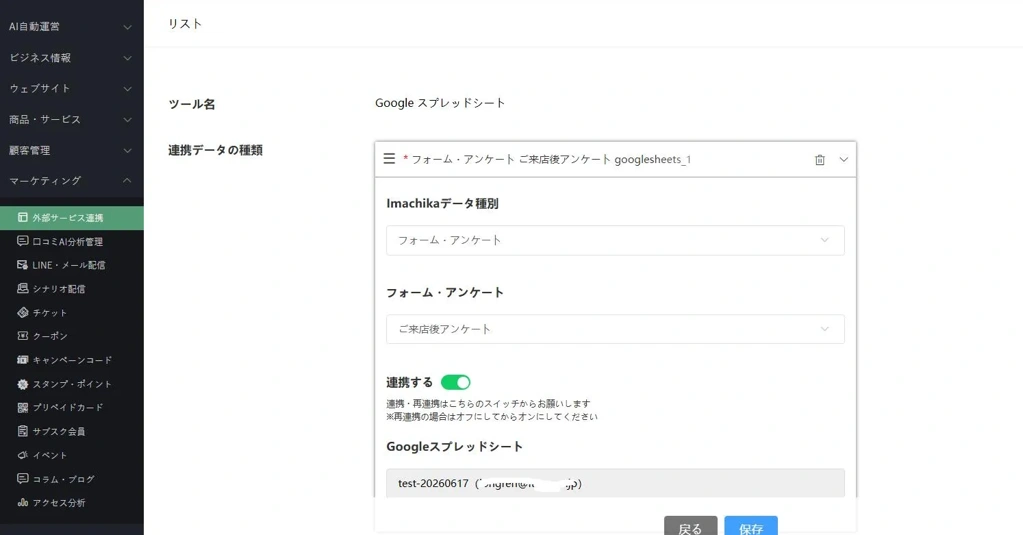This screenshot has height=535, width=1023.
Task: Expand the ビジネス情報 sidebar section
Action: [x=72, y=57]
